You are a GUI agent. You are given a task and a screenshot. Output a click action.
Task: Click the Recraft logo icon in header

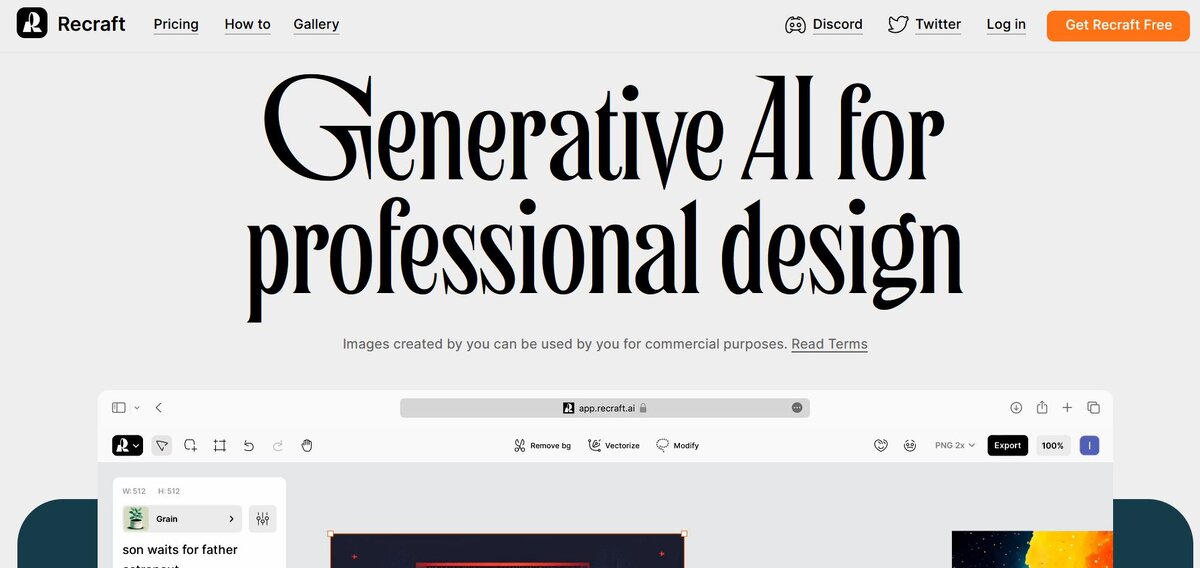click(32, 23)
